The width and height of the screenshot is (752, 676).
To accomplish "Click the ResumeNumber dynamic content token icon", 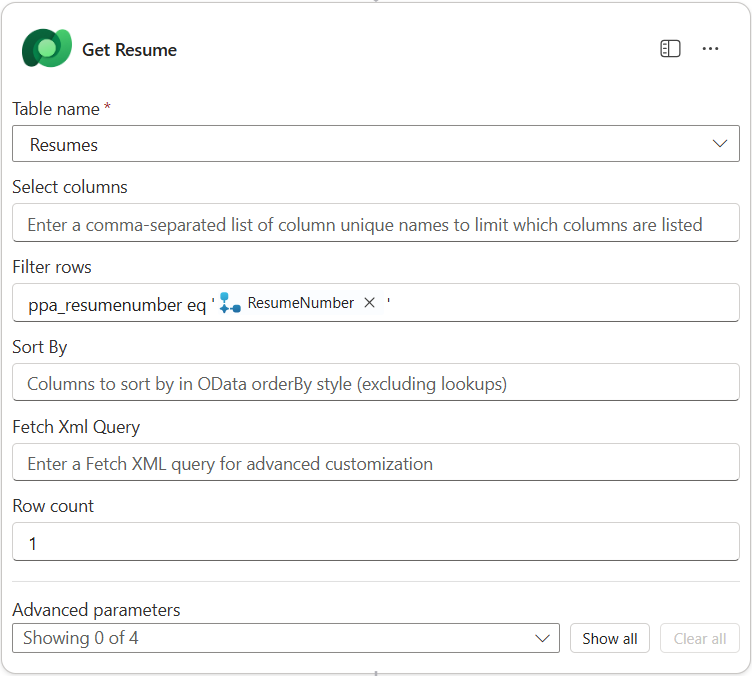I will (231, 303).
